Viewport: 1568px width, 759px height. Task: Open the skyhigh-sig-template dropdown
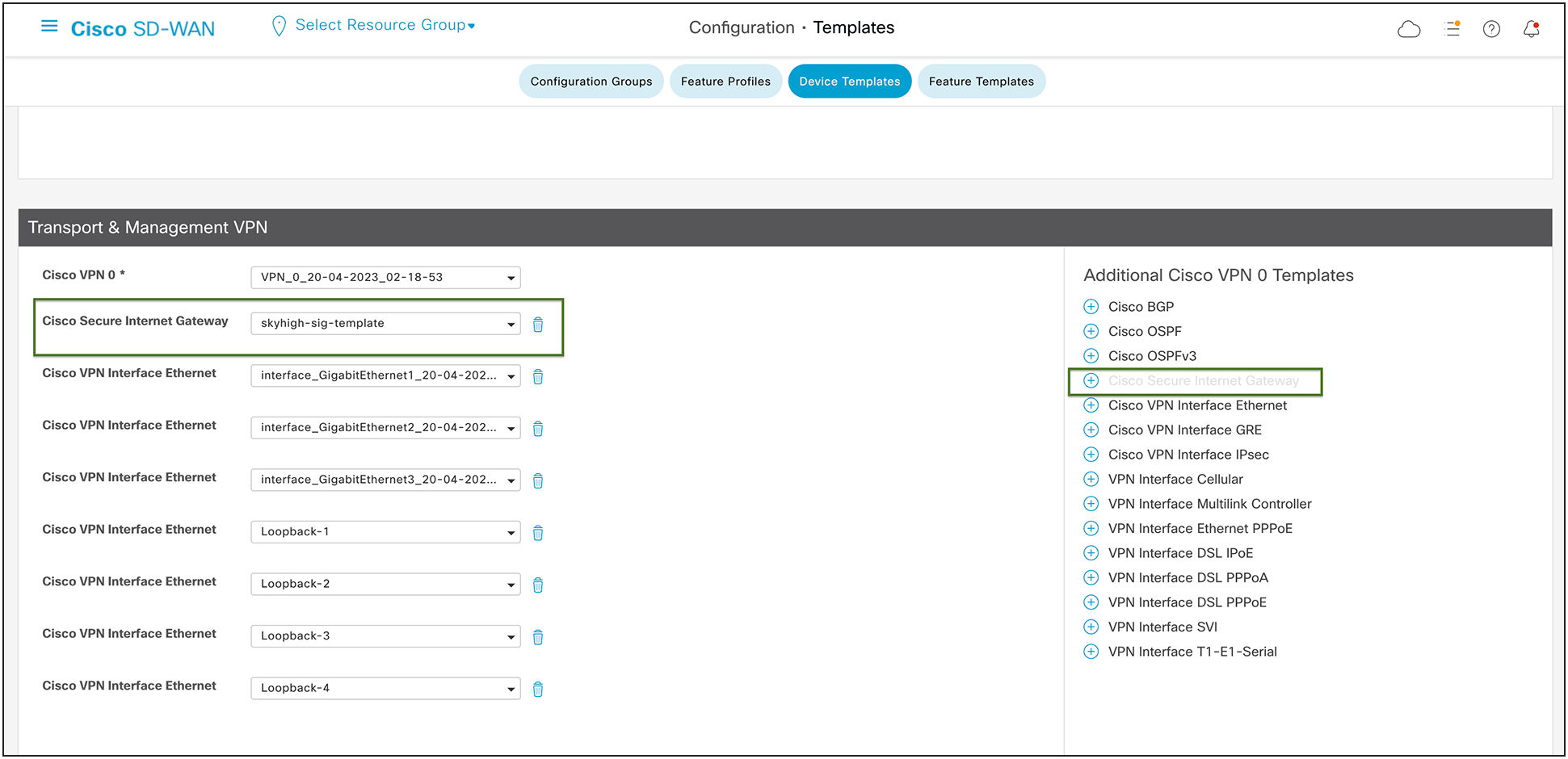(385, 323)
